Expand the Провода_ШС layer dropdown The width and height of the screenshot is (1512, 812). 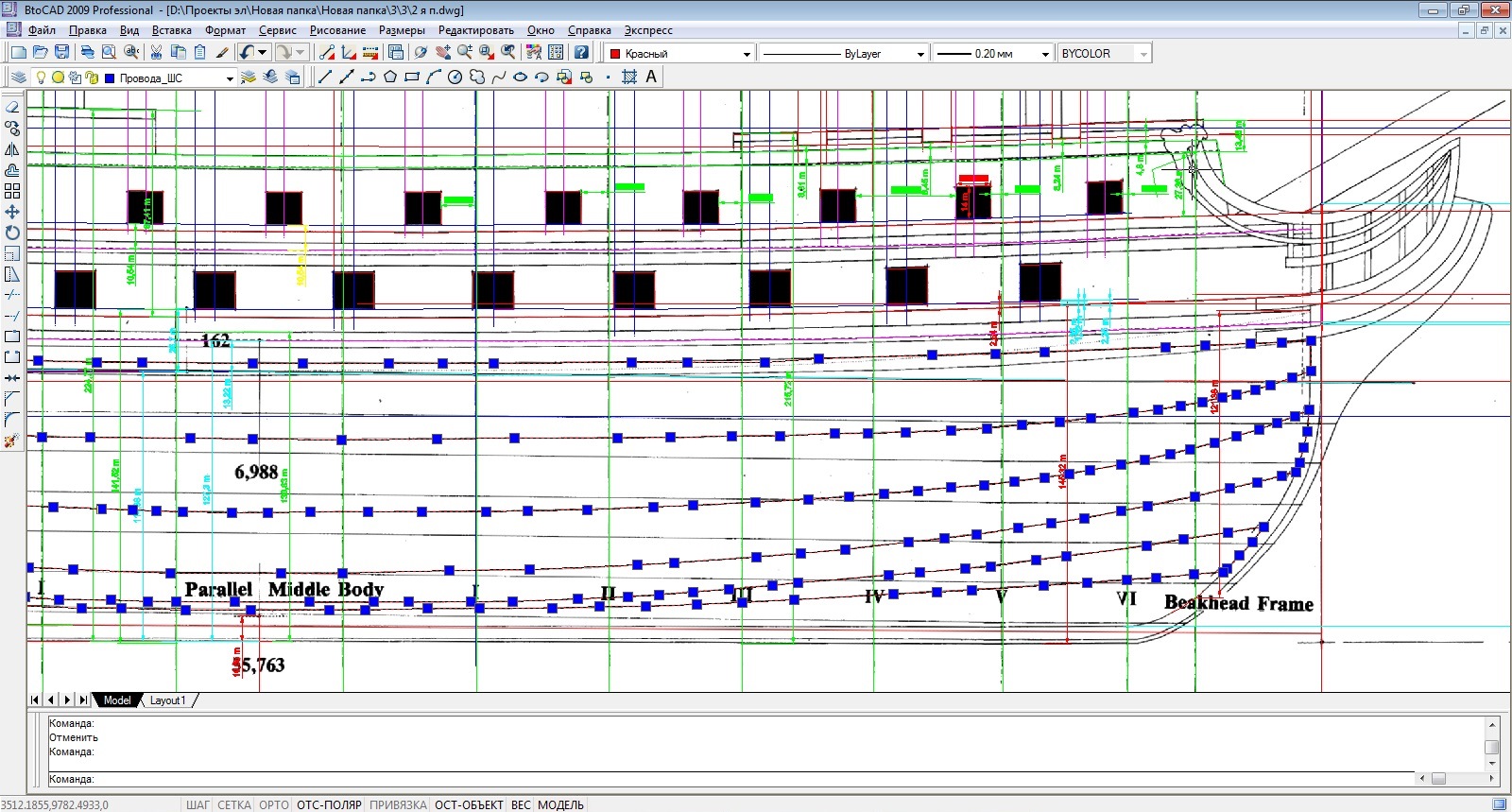(x=230, y=78)
